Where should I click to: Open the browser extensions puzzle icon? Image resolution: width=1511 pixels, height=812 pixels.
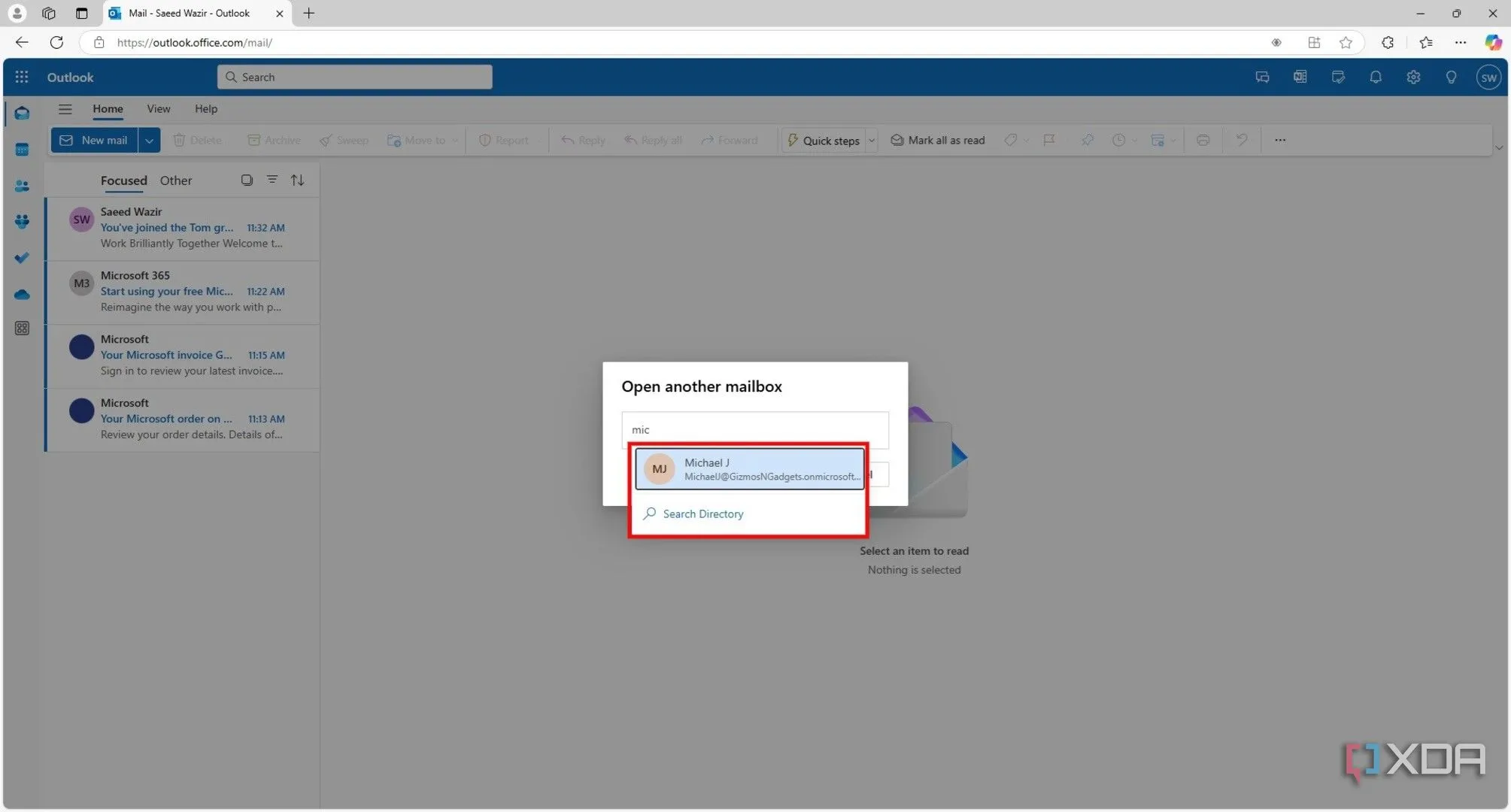(1388, 43)
